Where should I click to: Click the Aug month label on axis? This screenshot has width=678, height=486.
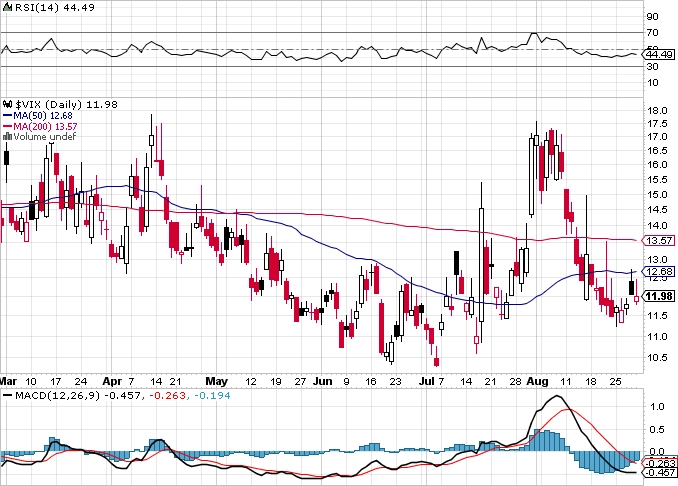click(537, 381)
